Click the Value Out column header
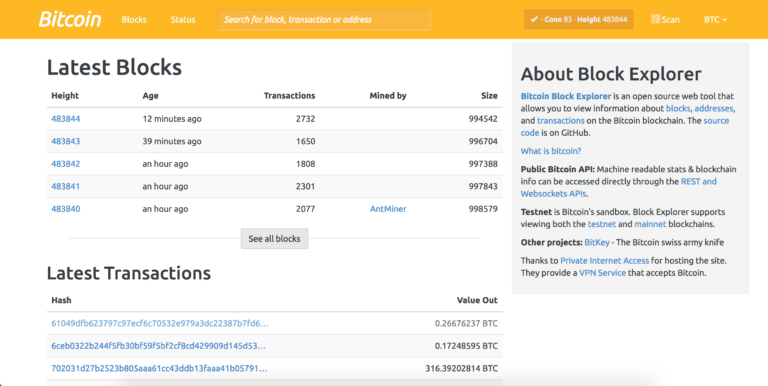 477,300
